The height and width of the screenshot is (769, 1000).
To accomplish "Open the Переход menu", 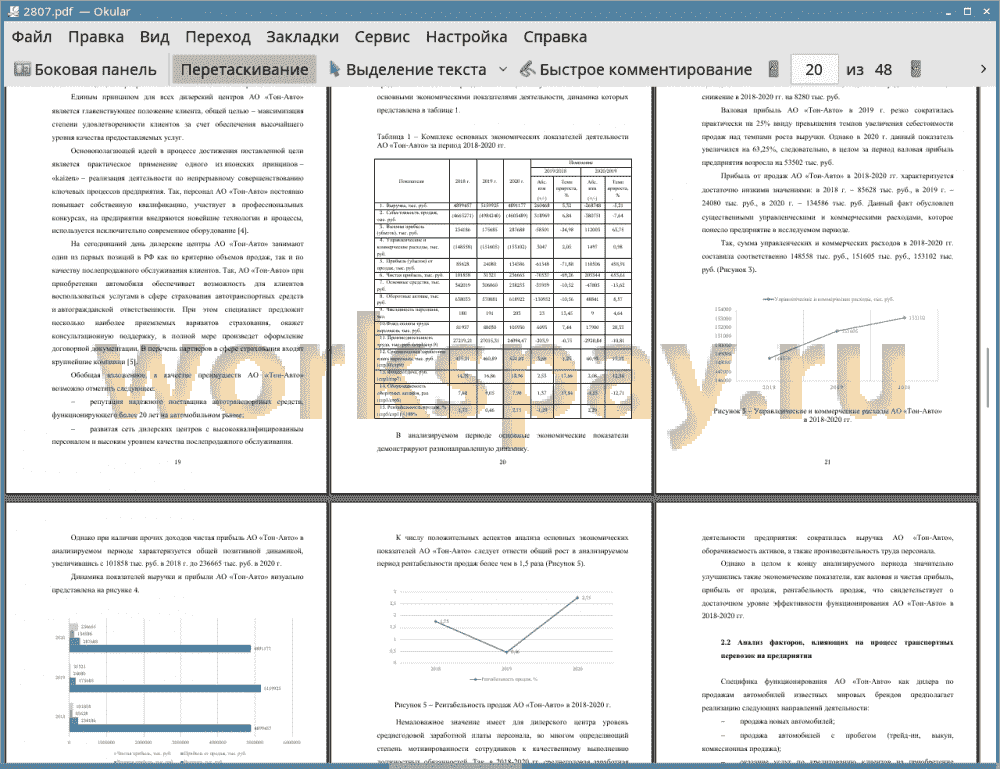I will coord(217,37).
